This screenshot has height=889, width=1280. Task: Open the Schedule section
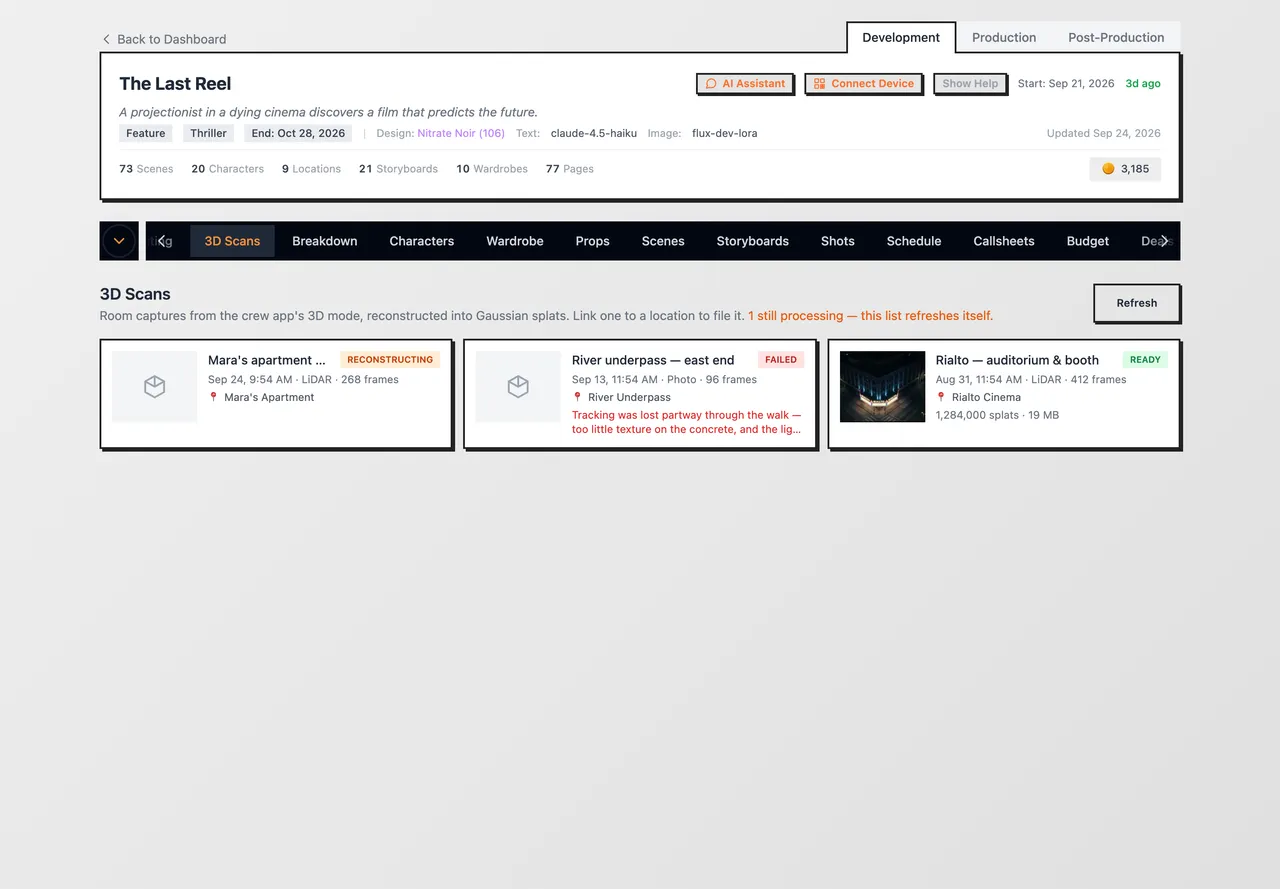pyautogui.click(x=914, y=241)
